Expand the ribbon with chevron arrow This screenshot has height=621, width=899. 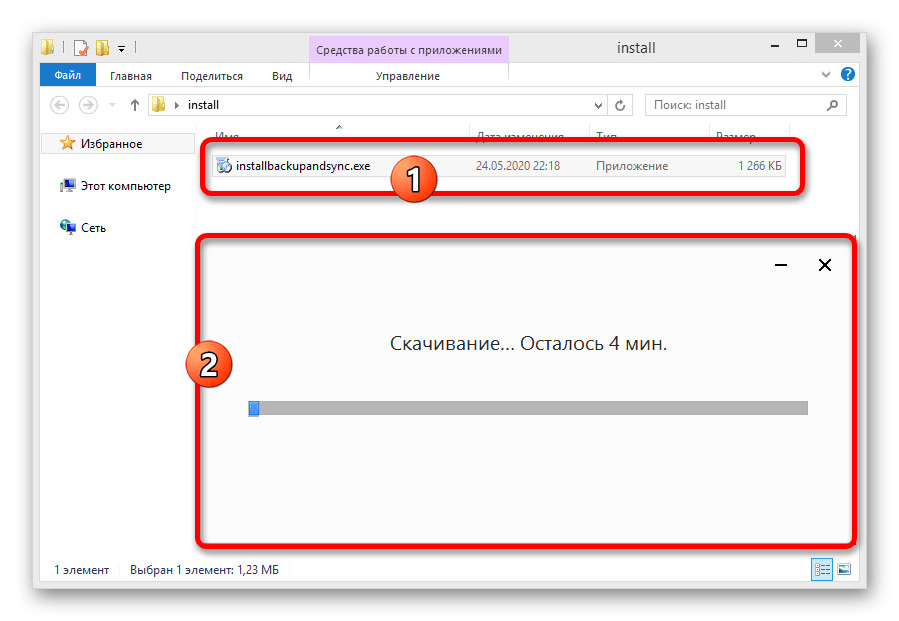(826, 75)
